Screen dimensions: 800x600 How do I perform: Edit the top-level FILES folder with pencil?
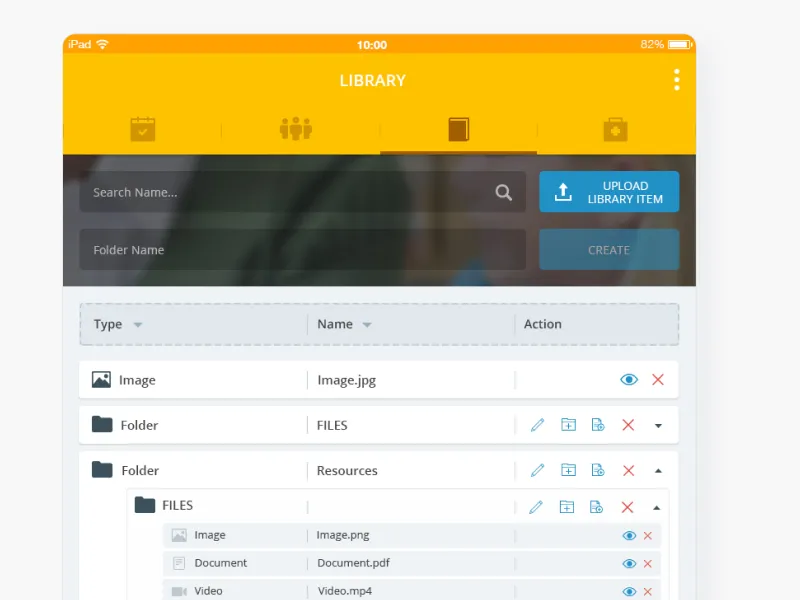pos(537,425)
